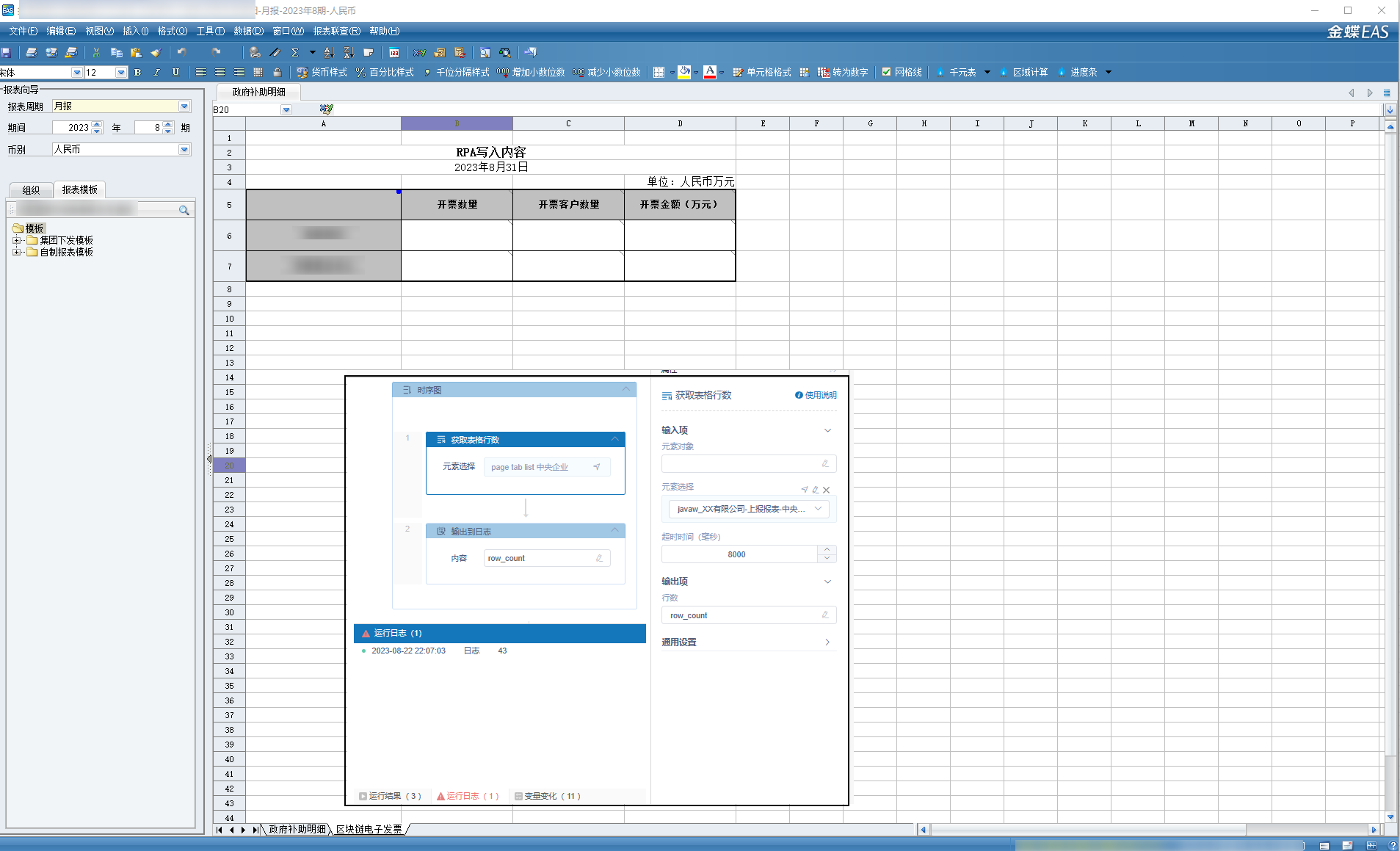The image size is (1400, 851).
Task: Click the Sort Ascending A-Z icon
Action: point(328,52)
